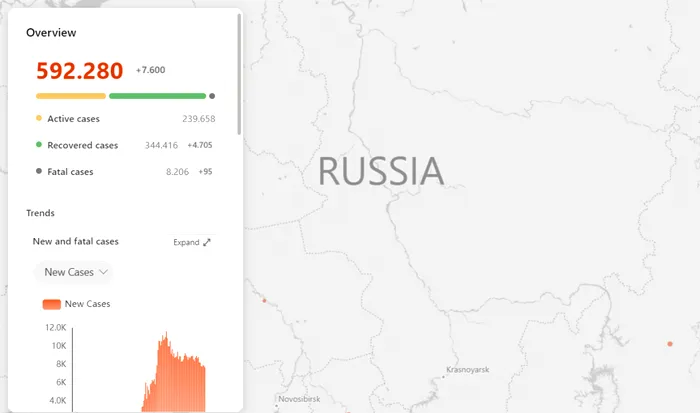Screen dimensions: 700x413
Task: Click the green recovered cases bar segment
Action: (158, 96)
